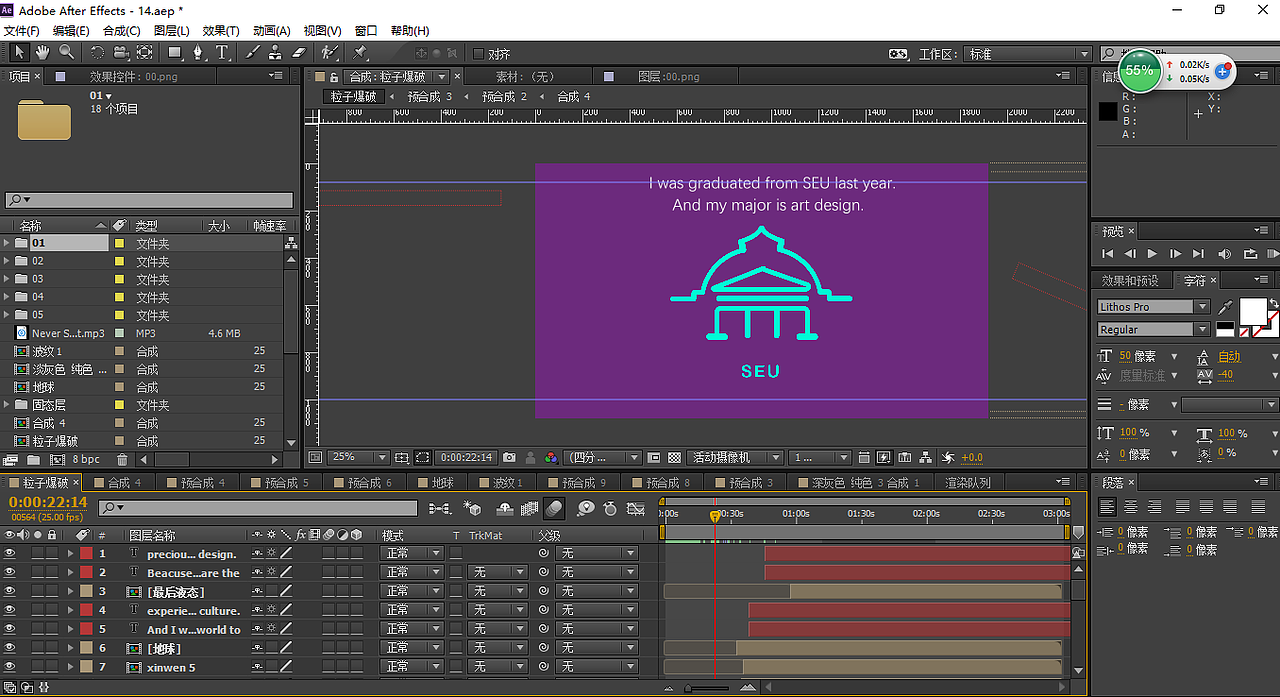Swap fill and stroke colors arrow
This screenshot has height=697, width=1280.
coord(1274,304)
